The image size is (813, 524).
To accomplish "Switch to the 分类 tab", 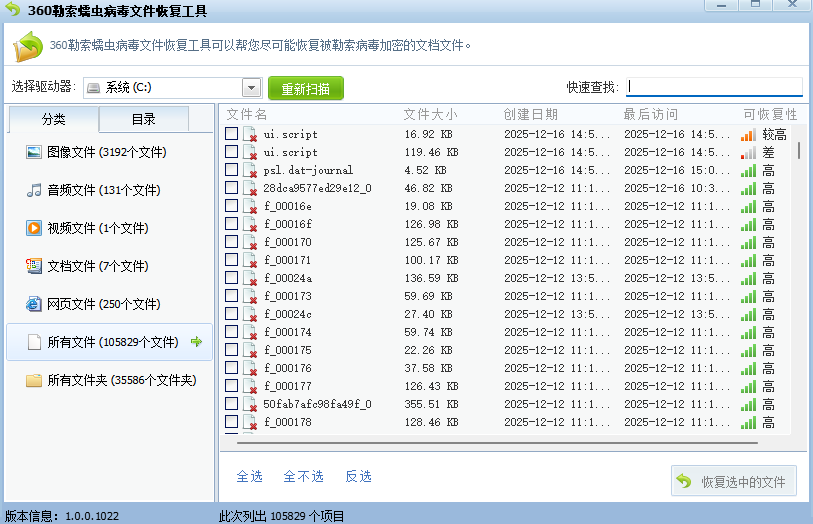I will point(54,120).
